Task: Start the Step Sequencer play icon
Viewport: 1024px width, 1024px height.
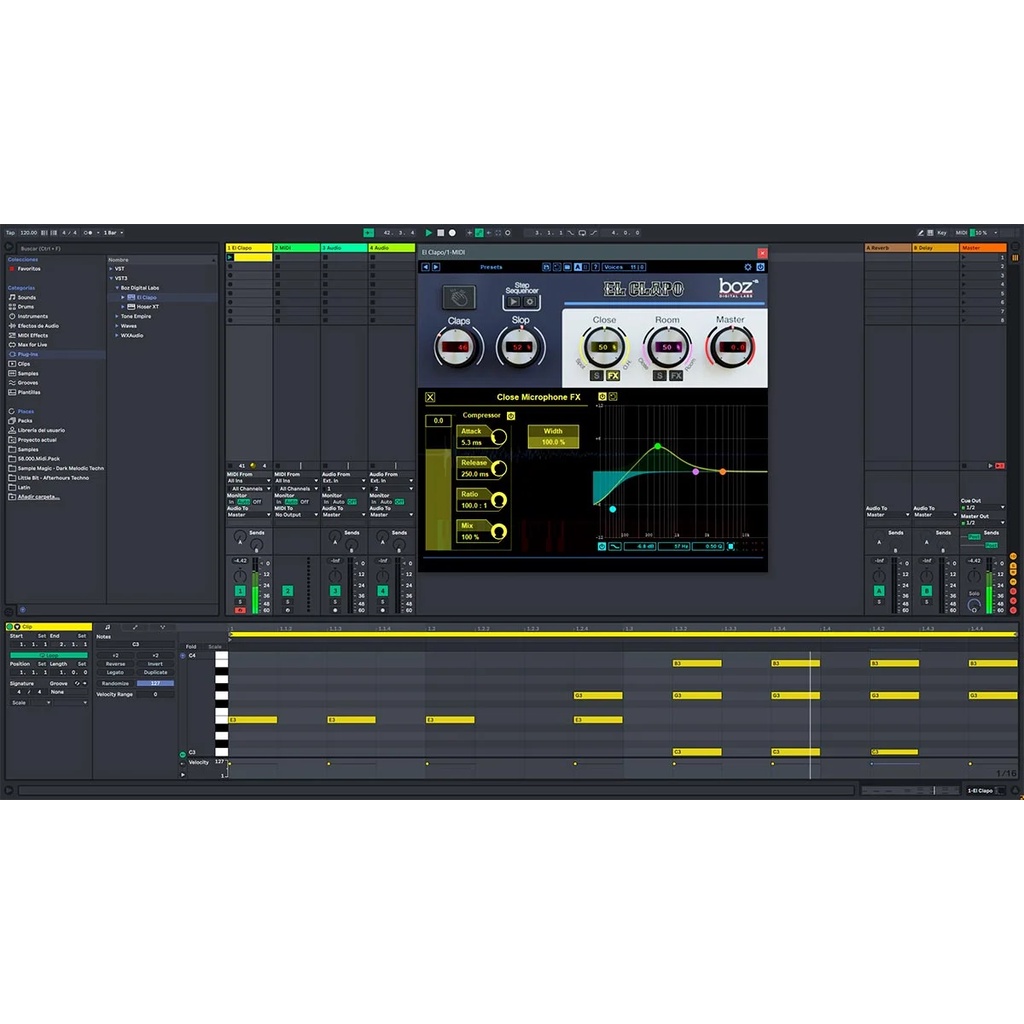Action: 513,301
